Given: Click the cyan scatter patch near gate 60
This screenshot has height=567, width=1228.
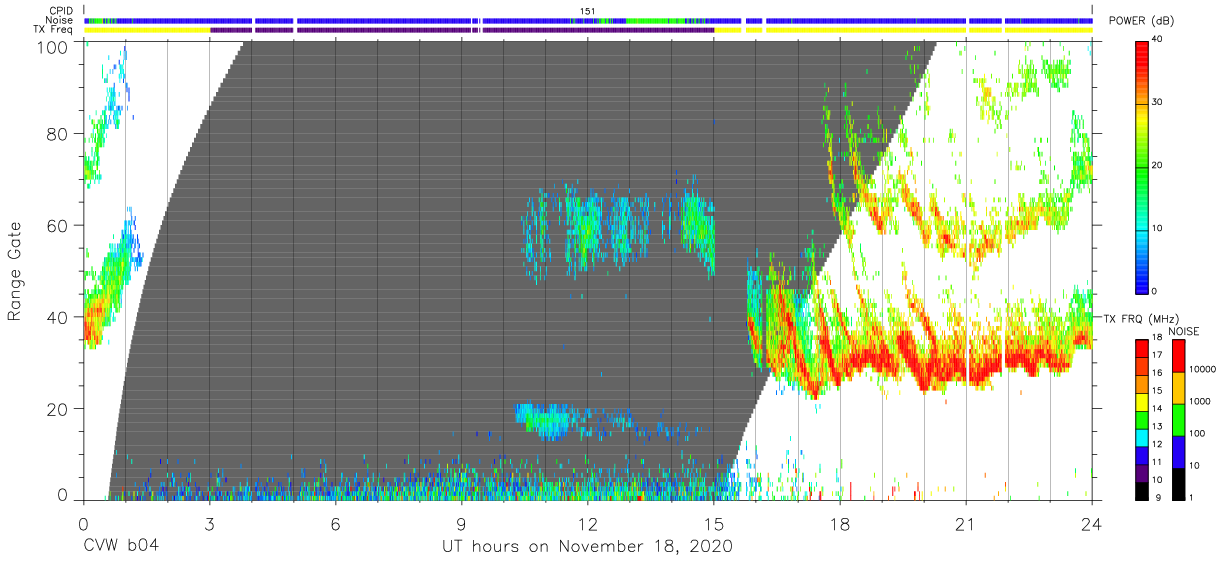Looking at the screenshot, I should [620, 228].
